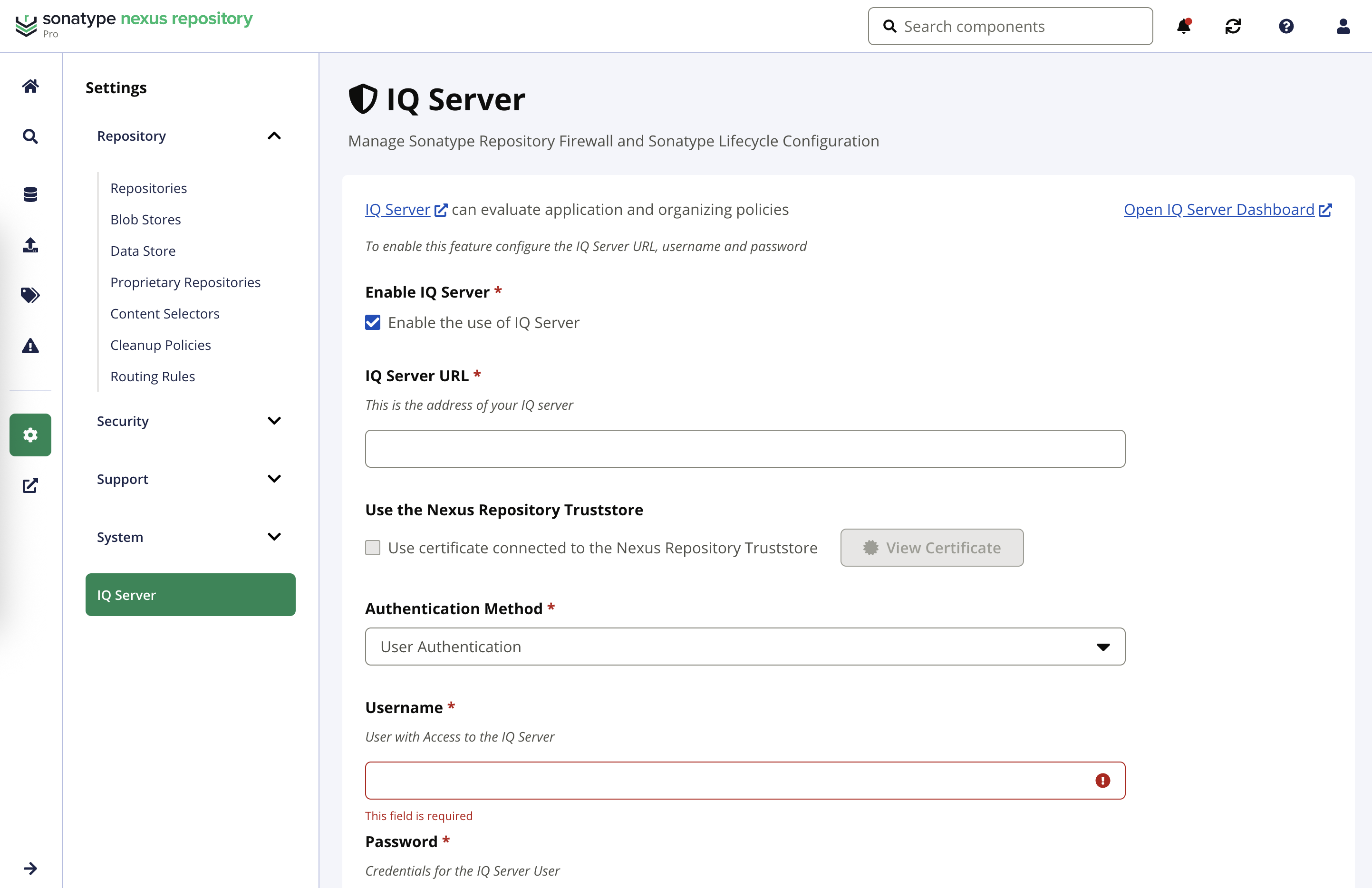This screenshot has height=888, width=1372.
Task: Click the Password label
Action: tap(401, 841)
